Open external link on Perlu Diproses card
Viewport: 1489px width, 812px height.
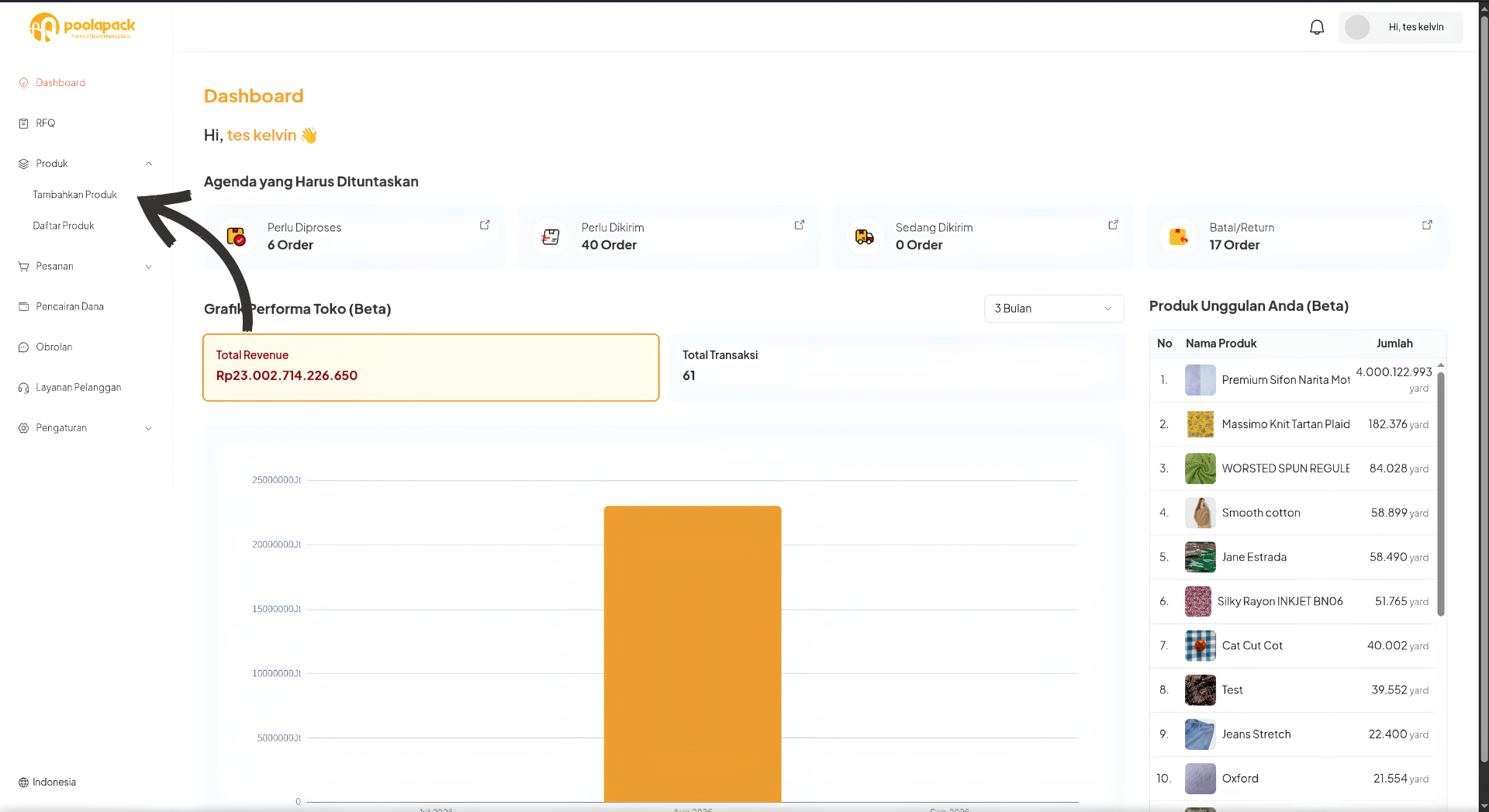pos(485,225)
